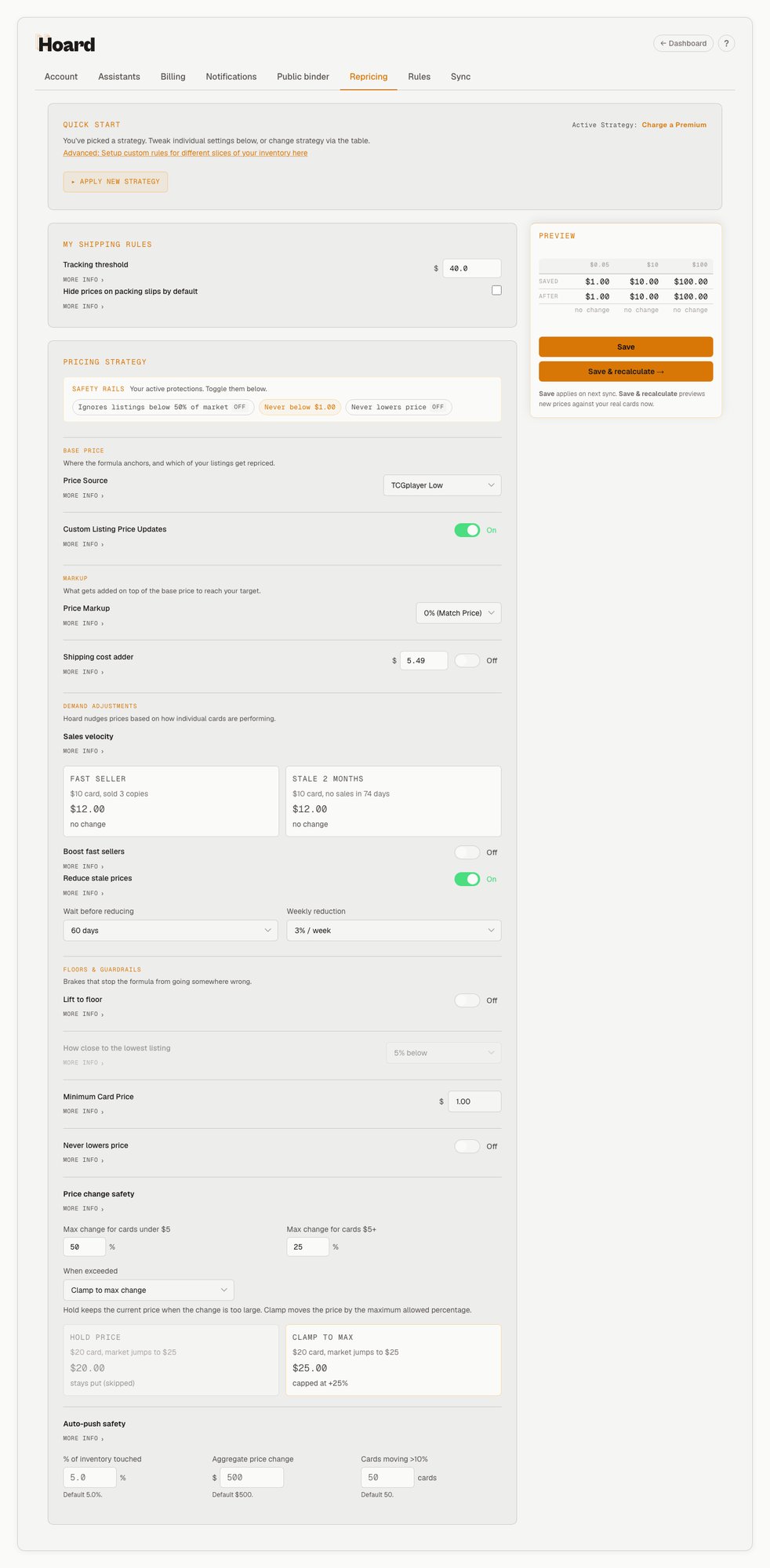This screenshot has width=770, height=1568.
Task: Edit the Tracking threshold amount field
Action: click(x=472, y=268)
